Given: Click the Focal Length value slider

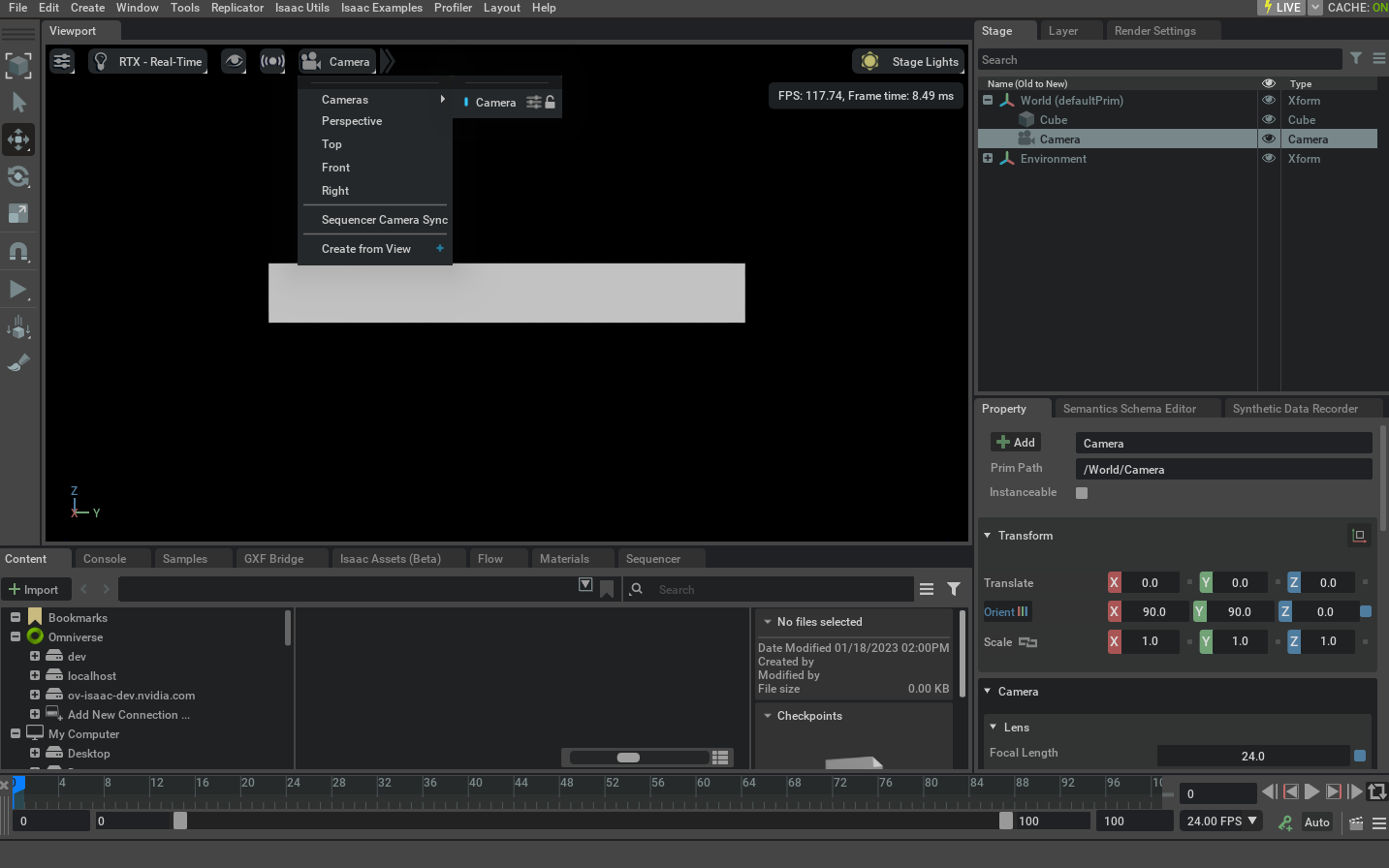Looking at the screenshot, I should pyautogui.click(x=1253, y=756).
